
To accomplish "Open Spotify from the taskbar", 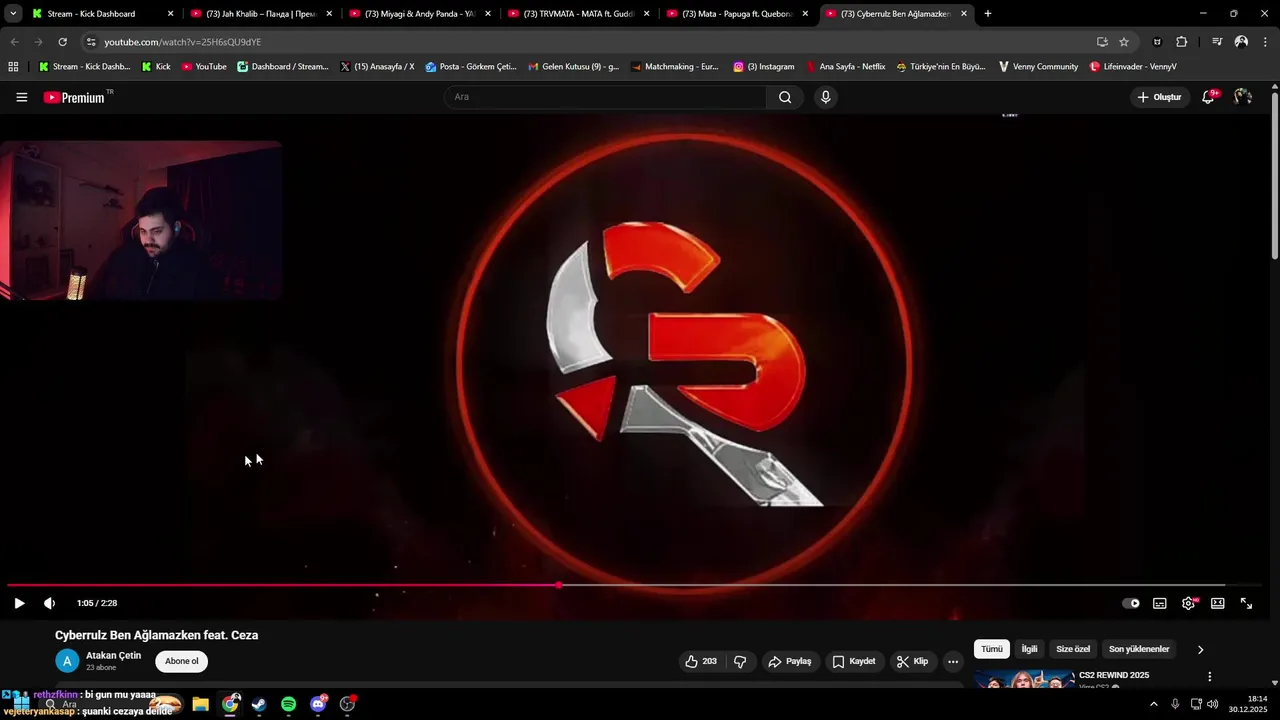I will (x=288, y=704).
